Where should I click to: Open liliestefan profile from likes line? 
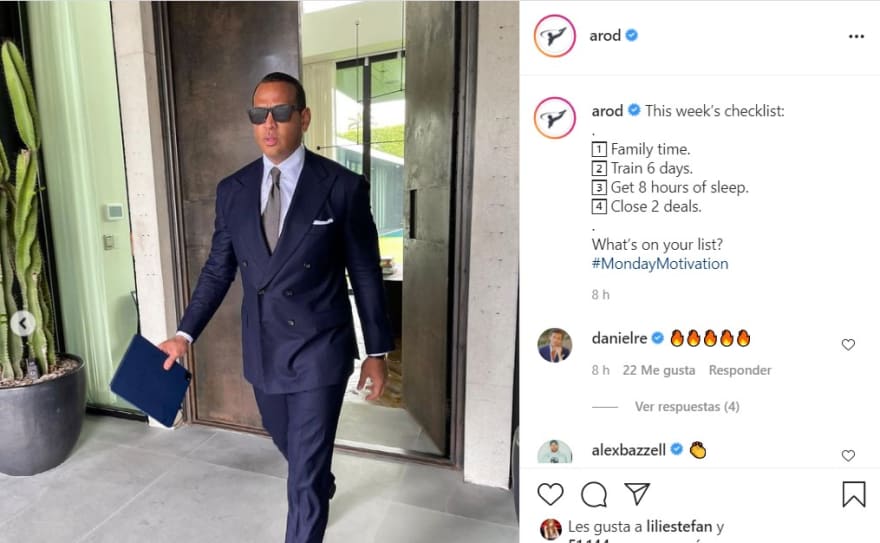click(679, 527)
